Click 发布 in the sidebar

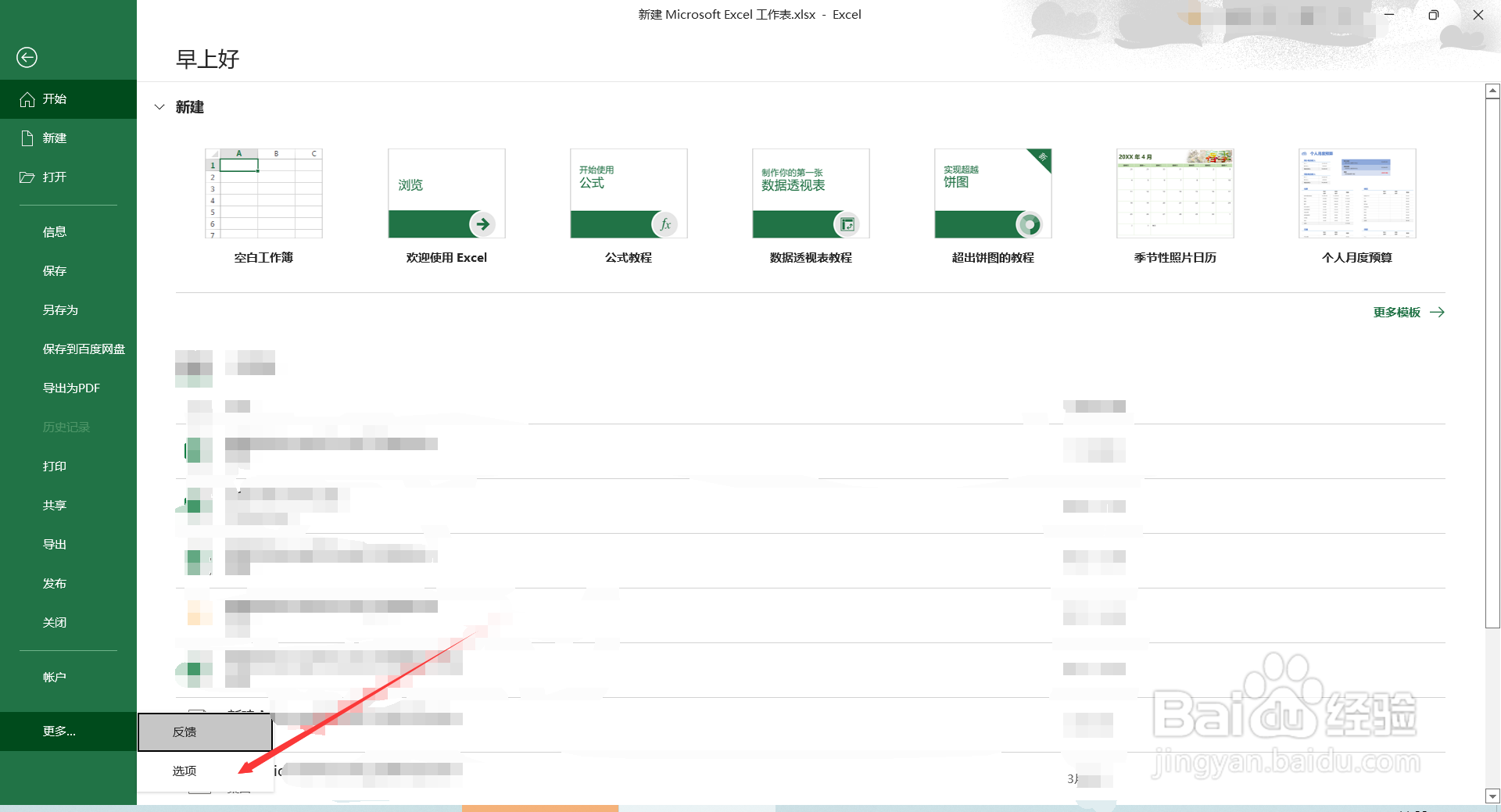[68, 584]
